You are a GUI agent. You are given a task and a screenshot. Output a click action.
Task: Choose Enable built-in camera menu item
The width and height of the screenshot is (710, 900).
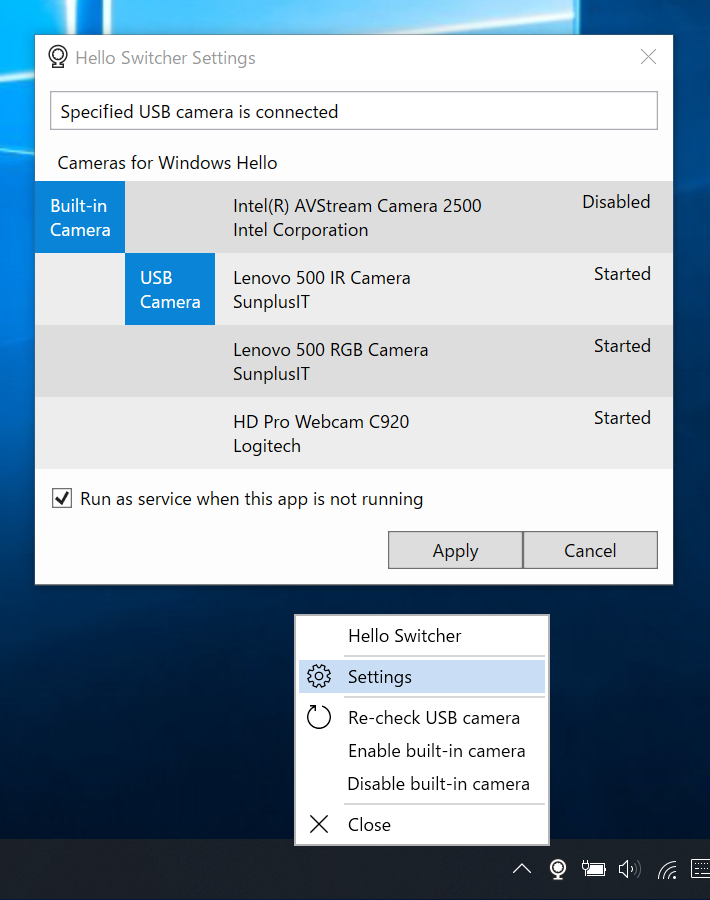coord(422,751)
